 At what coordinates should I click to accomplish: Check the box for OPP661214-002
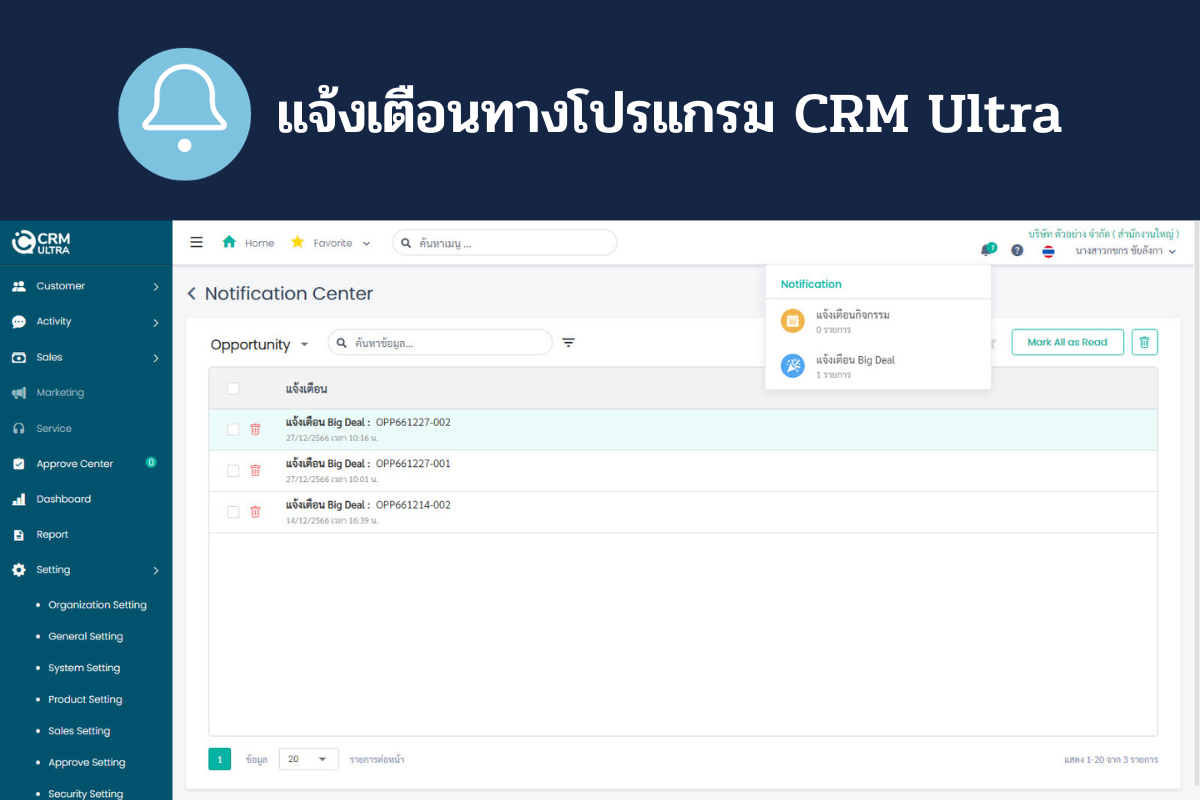(x=233, y=512)
